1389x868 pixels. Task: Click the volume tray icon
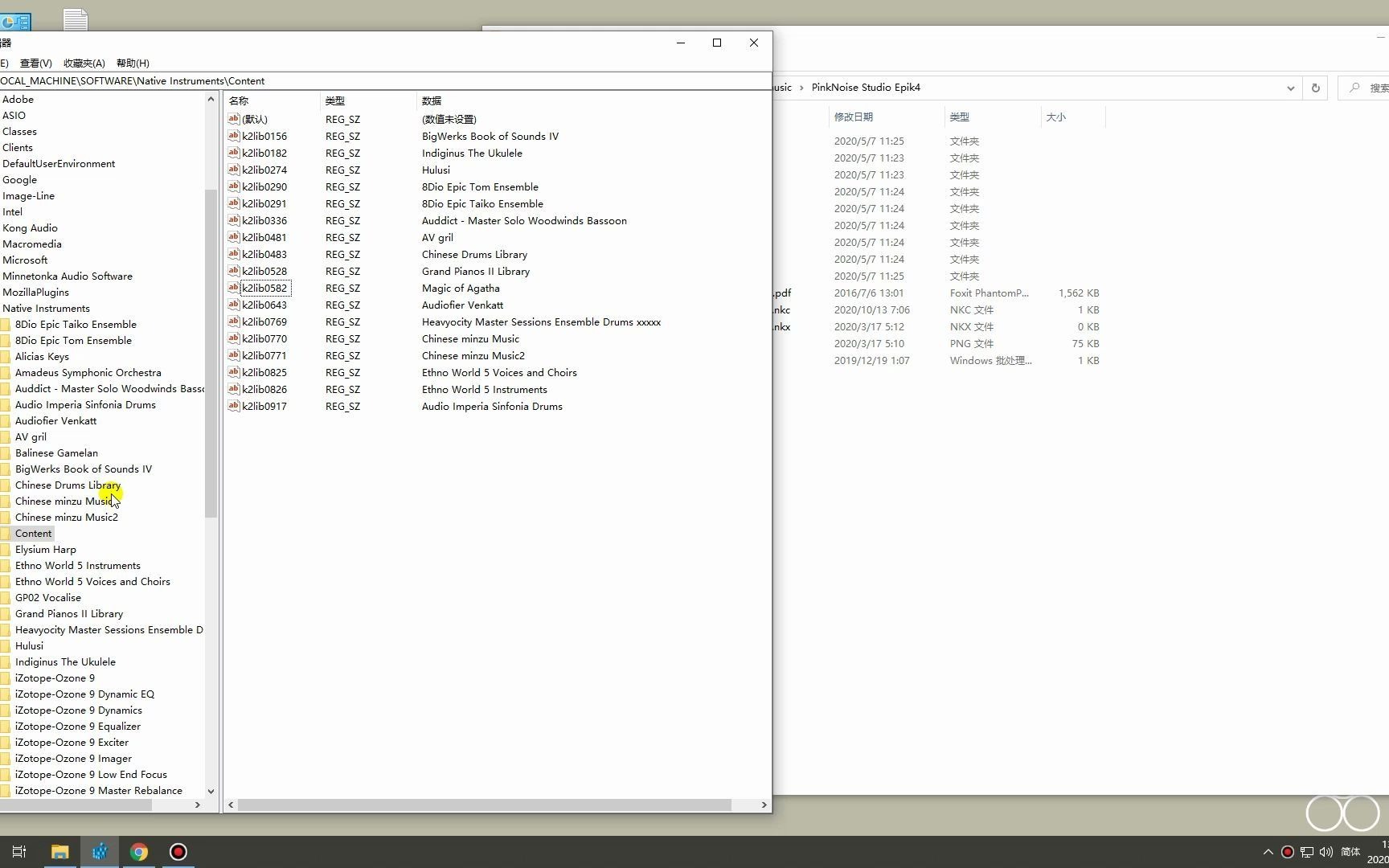[1326, 852]
